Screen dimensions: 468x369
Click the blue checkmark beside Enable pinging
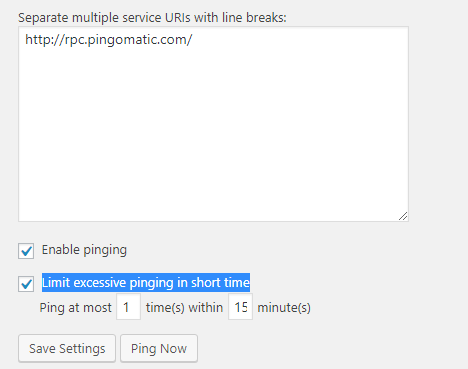[26, 251]
